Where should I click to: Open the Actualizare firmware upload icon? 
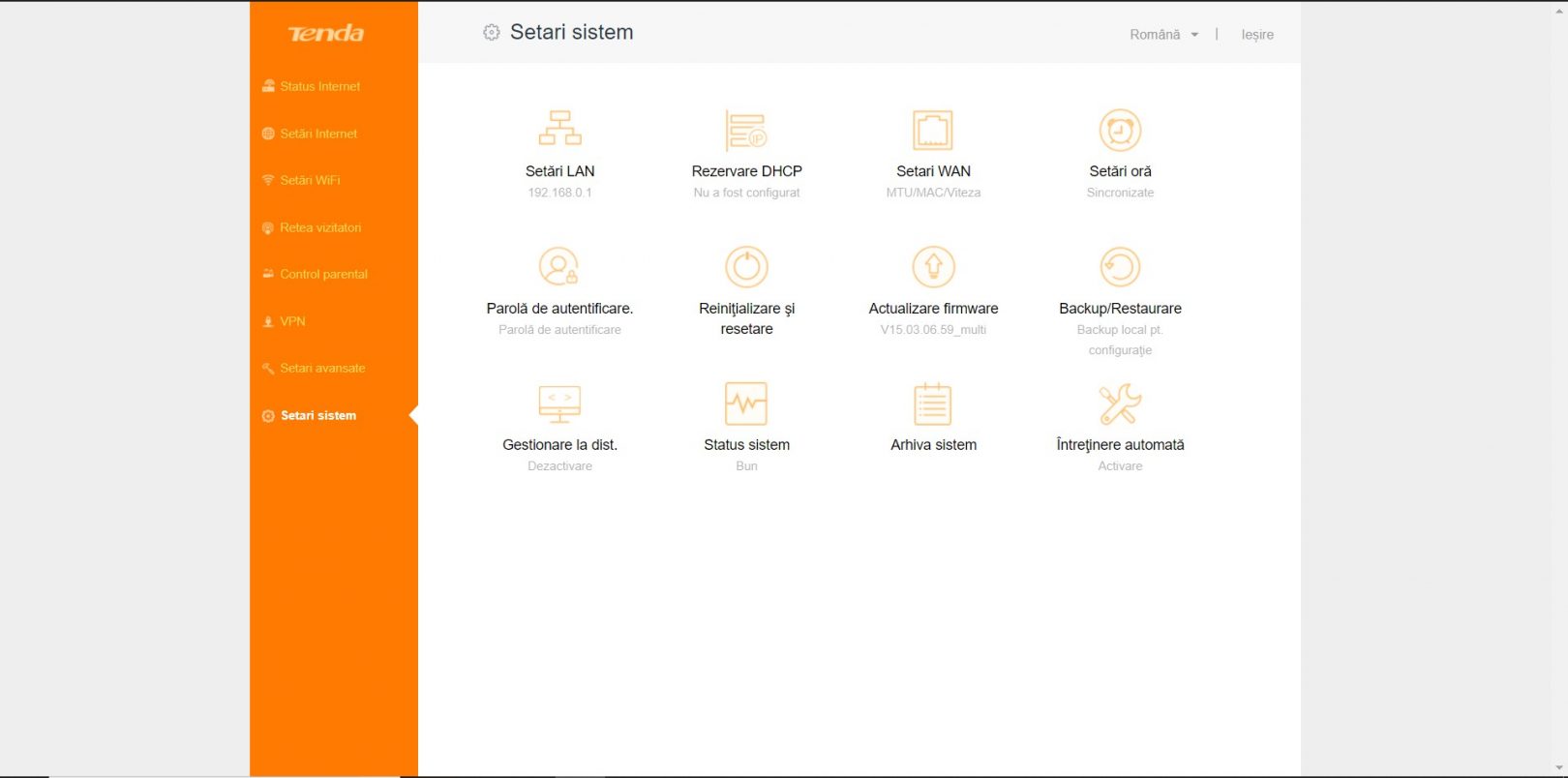933,266
